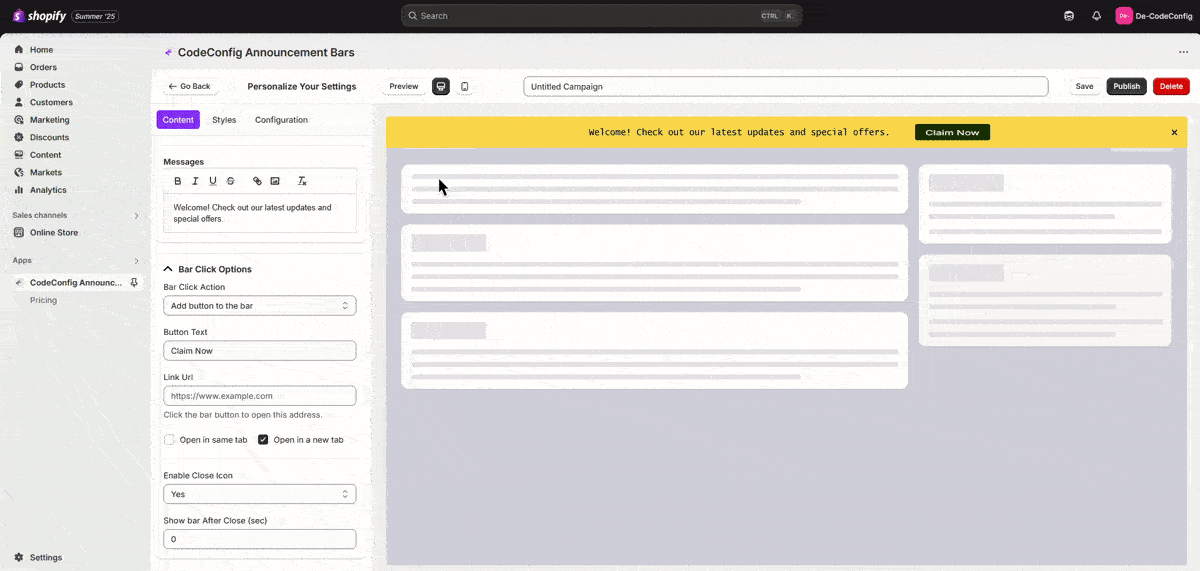Click the Preview button
Screen dimensions: 1200x571
(404, 87)
